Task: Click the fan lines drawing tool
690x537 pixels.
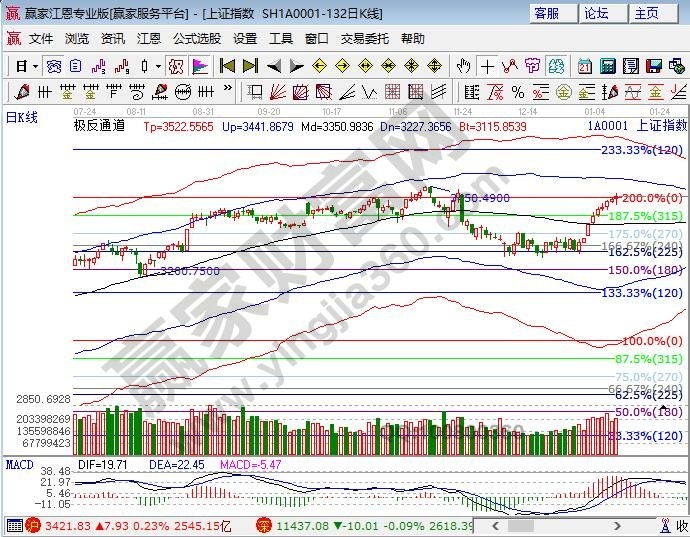Action: pyautogui.click(x=273, y=92)
